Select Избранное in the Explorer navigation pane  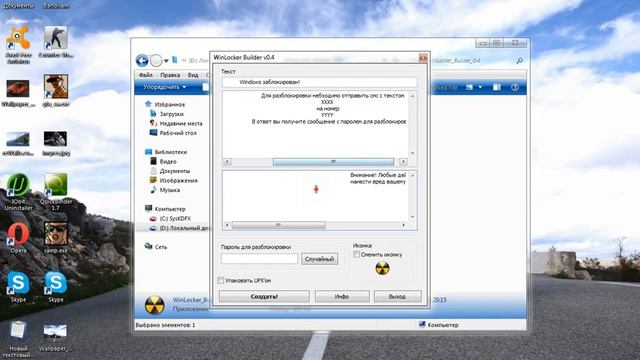pyautogui.click(x=166, y=104)
